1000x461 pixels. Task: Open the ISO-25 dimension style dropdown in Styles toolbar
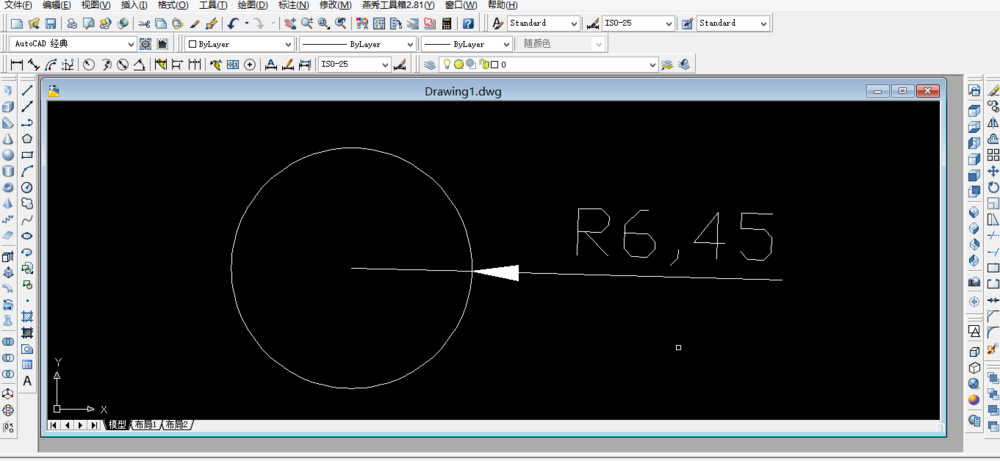point(638,24)
